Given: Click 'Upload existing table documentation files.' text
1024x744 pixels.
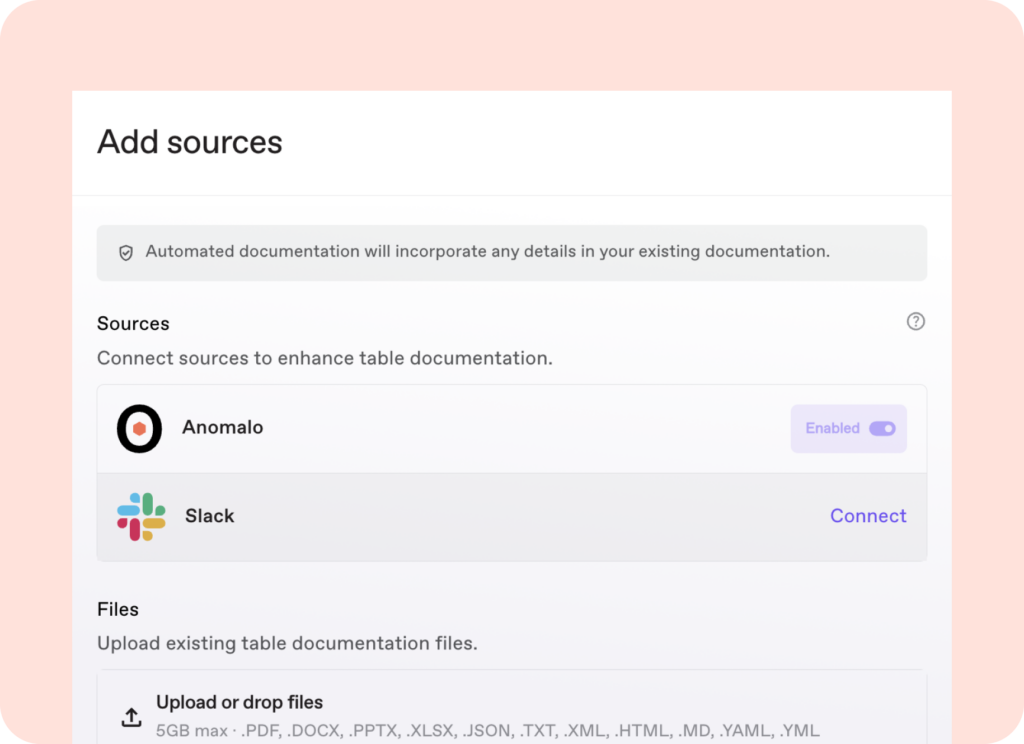Looking at the screenshot, I should (x=287, y=643).
